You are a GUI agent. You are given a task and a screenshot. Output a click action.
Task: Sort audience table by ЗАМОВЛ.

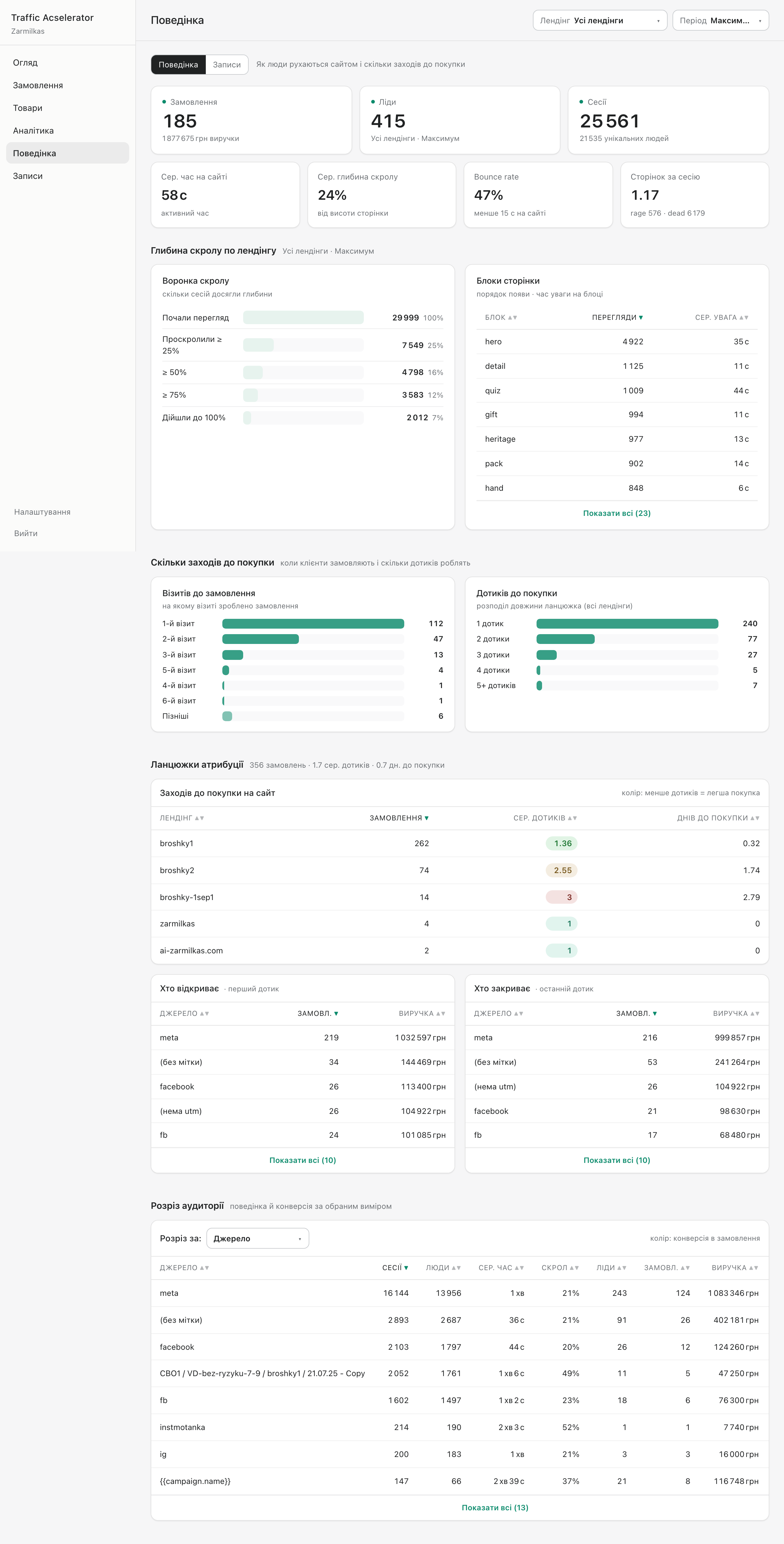pyautogui.click(x=667, y=1268)
